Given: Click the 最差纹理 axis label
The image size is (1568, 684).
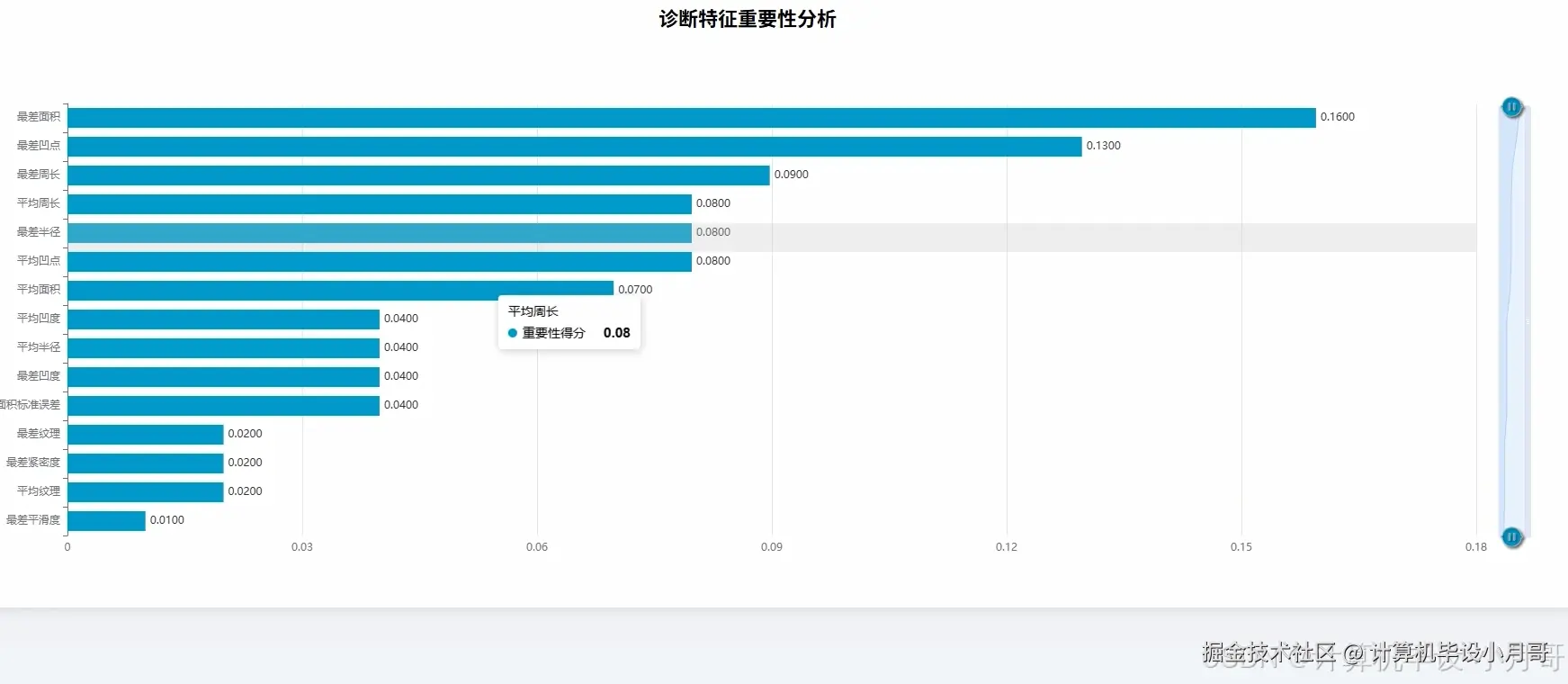Looking at the screenshot, I should (39, 434).
